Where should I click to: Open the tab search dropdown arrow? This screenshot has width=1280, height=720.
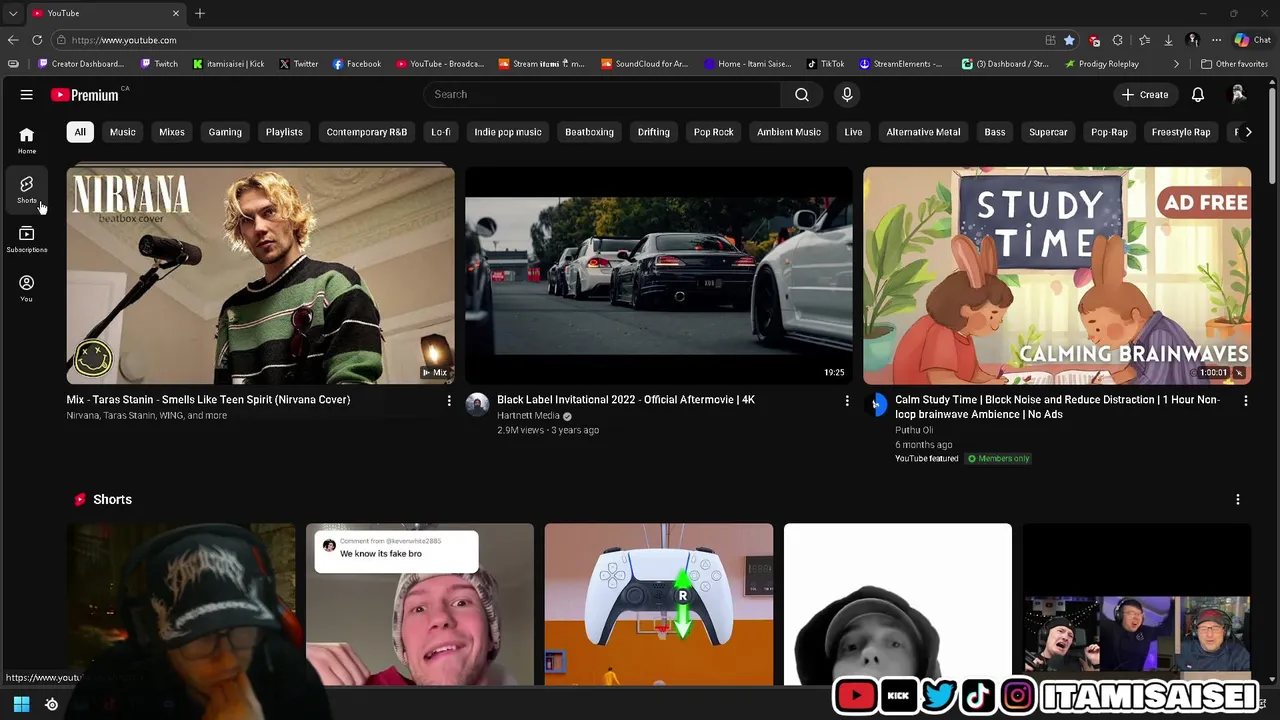pos(12,13)
